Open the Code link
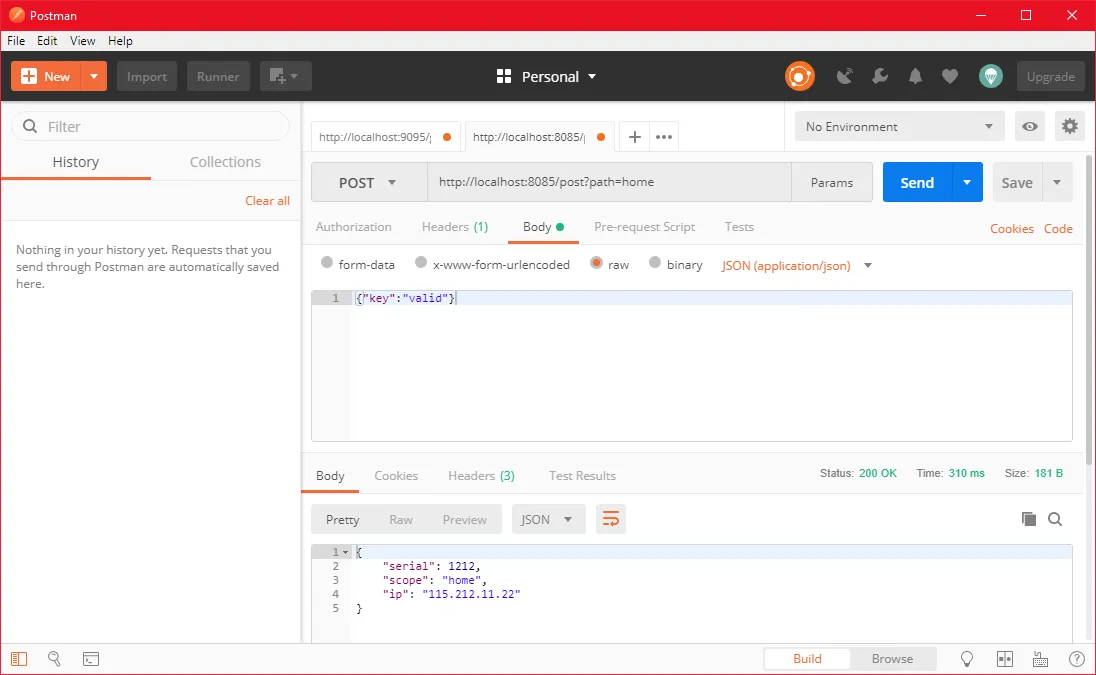Image resolution: width=1096 pixels, height=675 pixels. coord(1058,228)
